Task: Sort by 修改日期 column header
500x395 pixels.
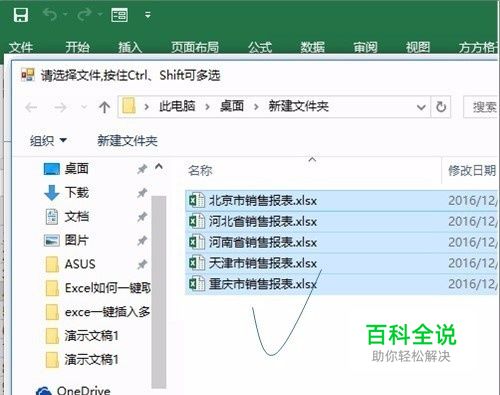Action: tap(472, 171)
